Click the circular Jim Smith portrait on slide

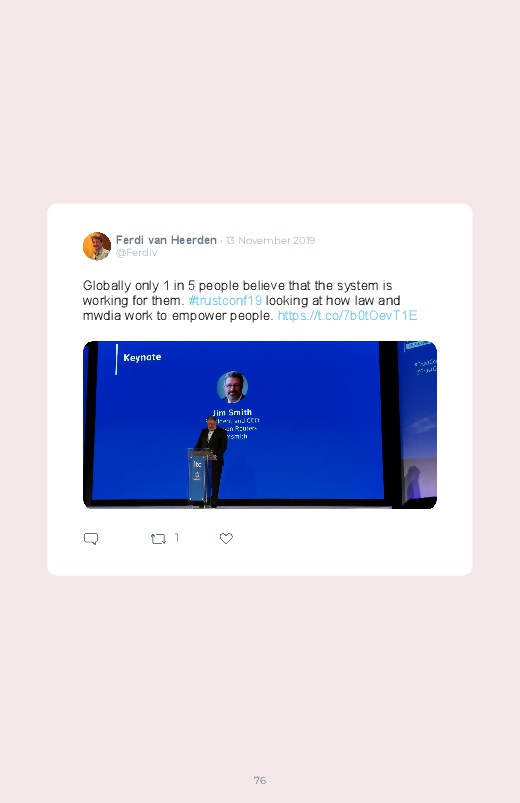pos(233,387)
